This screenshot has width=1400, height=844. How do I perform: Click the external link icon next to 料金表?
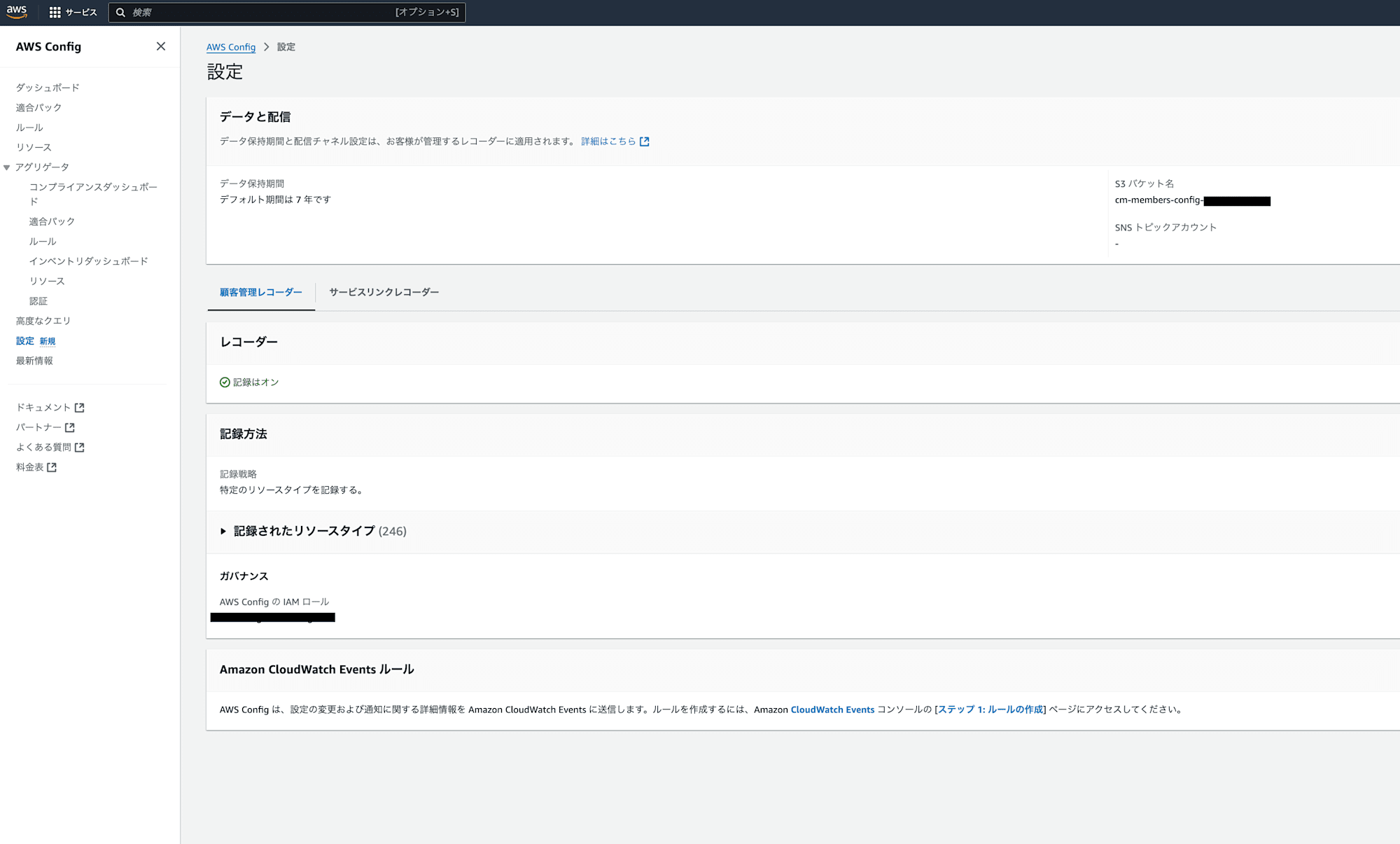click(x=51, y=467)
